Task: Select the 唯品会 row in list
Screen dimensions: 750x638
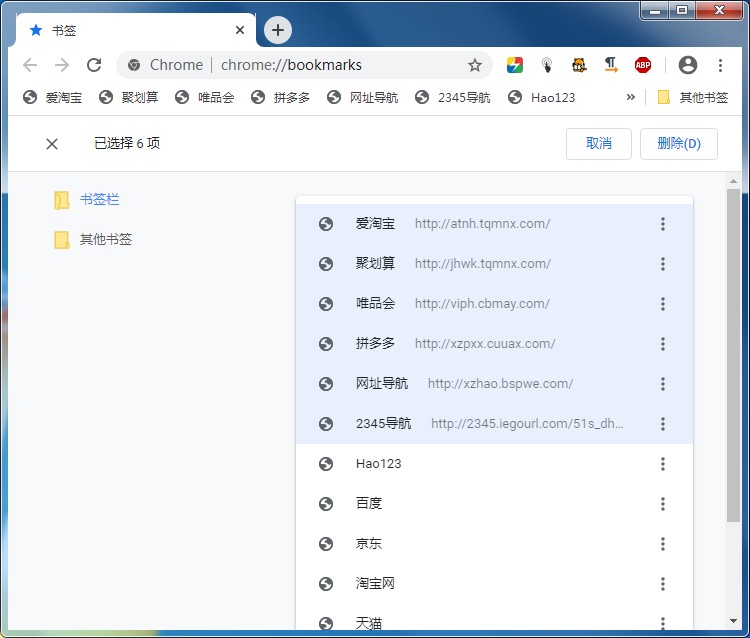Action: coord(494,304)
